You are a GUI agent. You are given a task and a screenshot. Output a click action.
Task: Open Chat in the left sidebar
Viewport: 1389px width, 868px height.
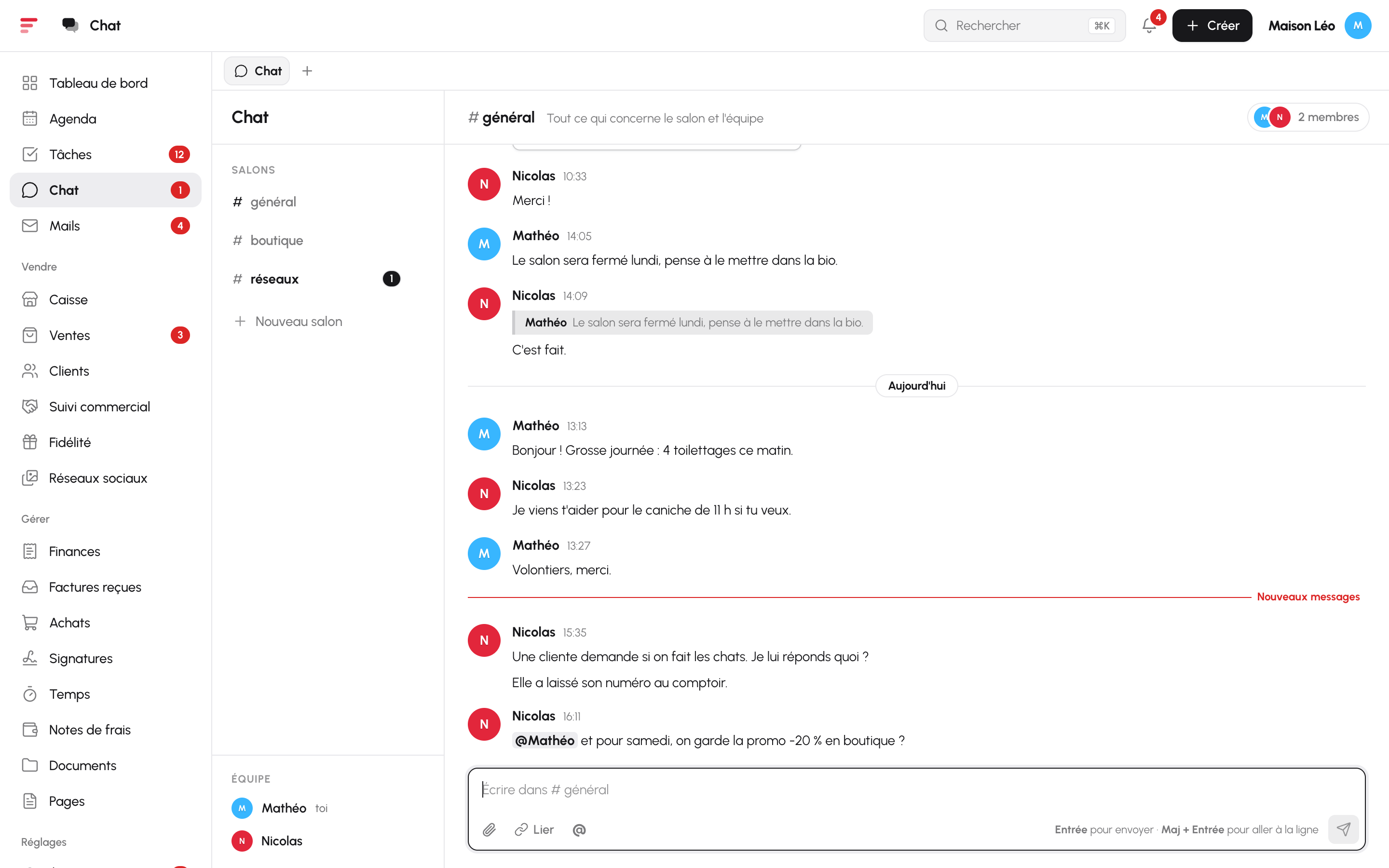(x=106, y=190)
